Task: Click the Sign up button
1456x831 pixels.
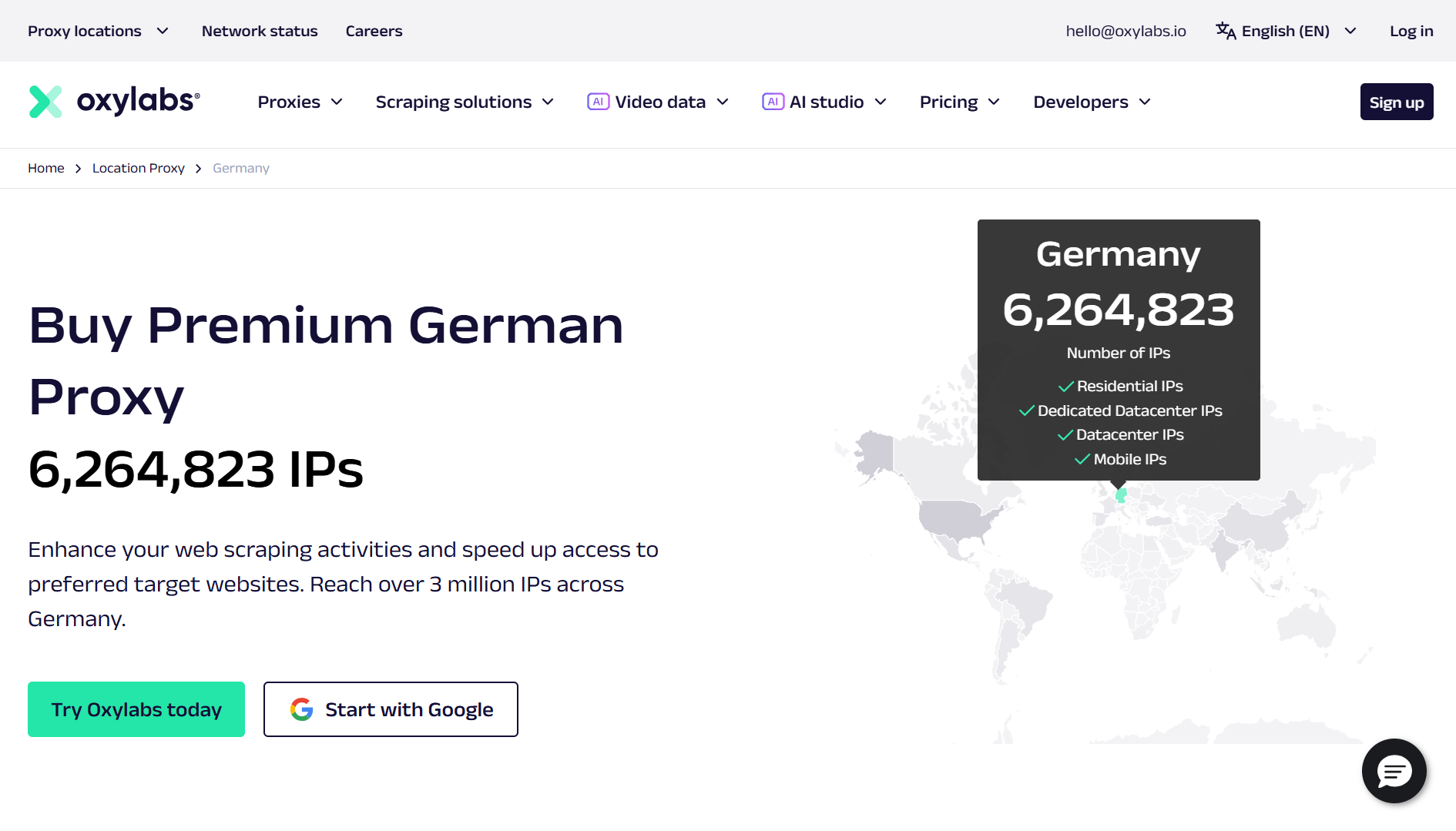Action: (1396, 102)
